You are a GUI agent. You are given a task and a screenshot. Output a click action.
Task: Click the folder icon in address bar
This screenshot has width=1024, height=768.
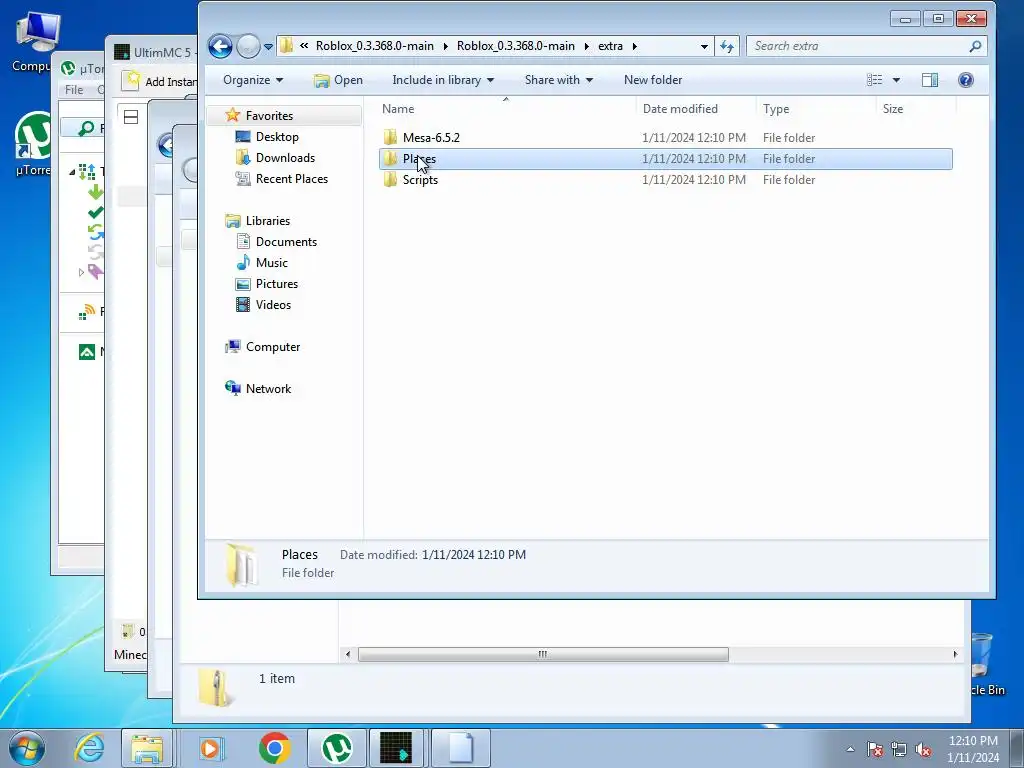(x=286, y=46)
